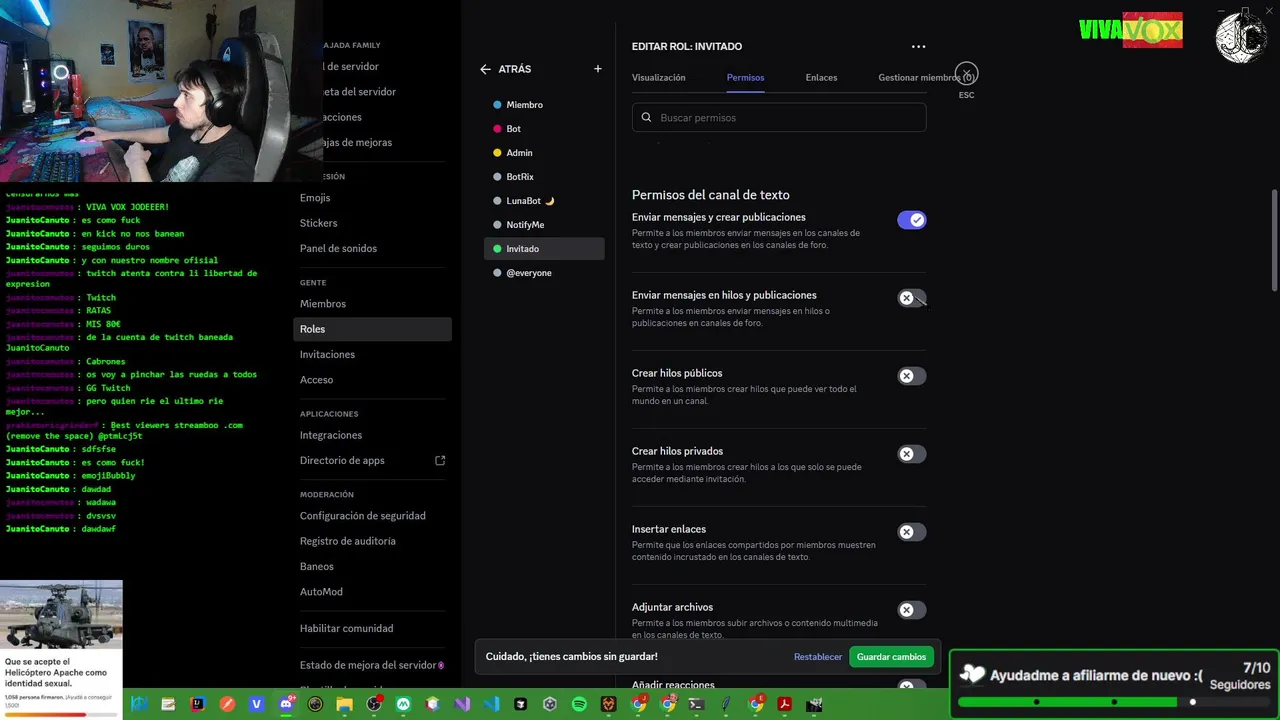The height and width of the screenshot is (720, 1280).
Task: Select the @everyone role
Action: pos(544,273)
